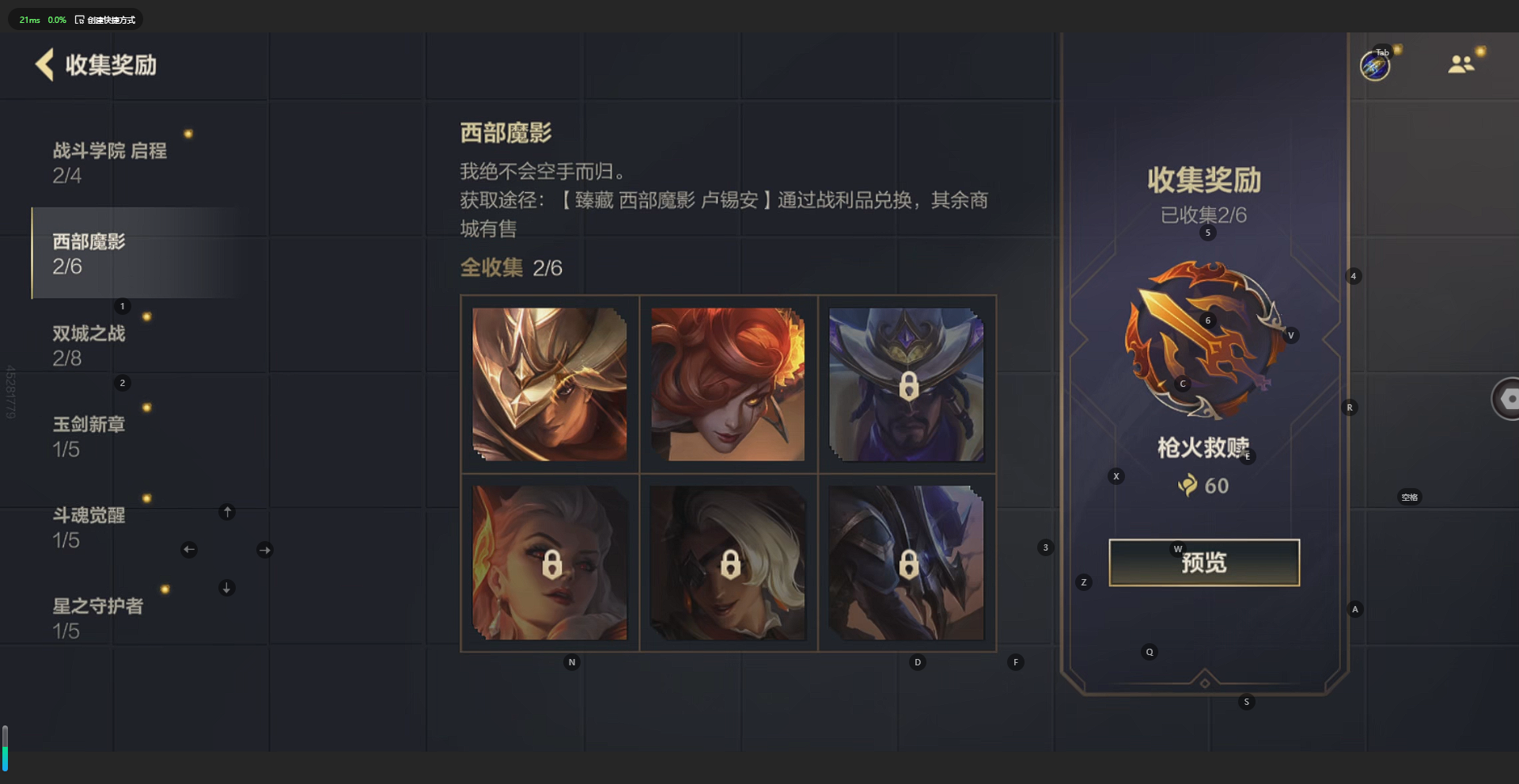Click the locked cowboy hat skin thumbnail

pyautogui.click(x=907, y=384)
